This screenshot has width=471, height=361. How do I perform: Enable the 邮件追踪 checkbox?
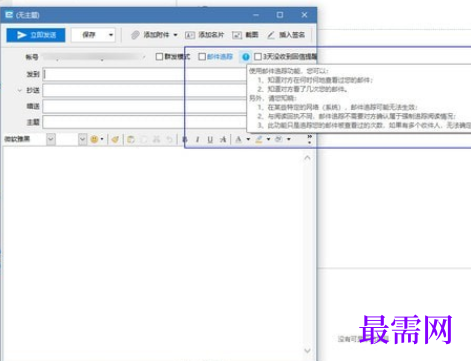(202, 57)
